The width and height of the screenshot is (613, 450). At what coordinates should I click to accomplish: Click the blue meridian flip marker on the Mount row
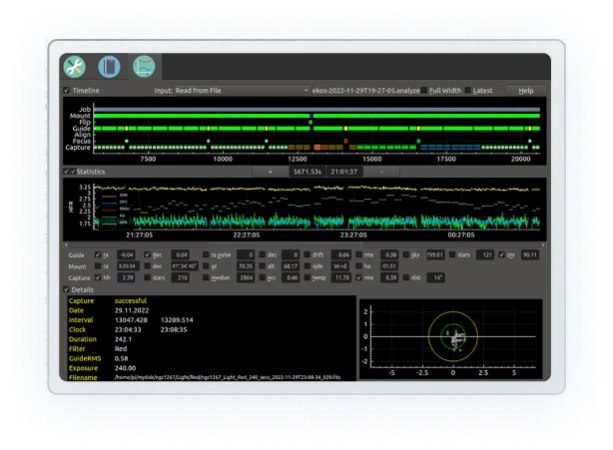click(311, 116)
